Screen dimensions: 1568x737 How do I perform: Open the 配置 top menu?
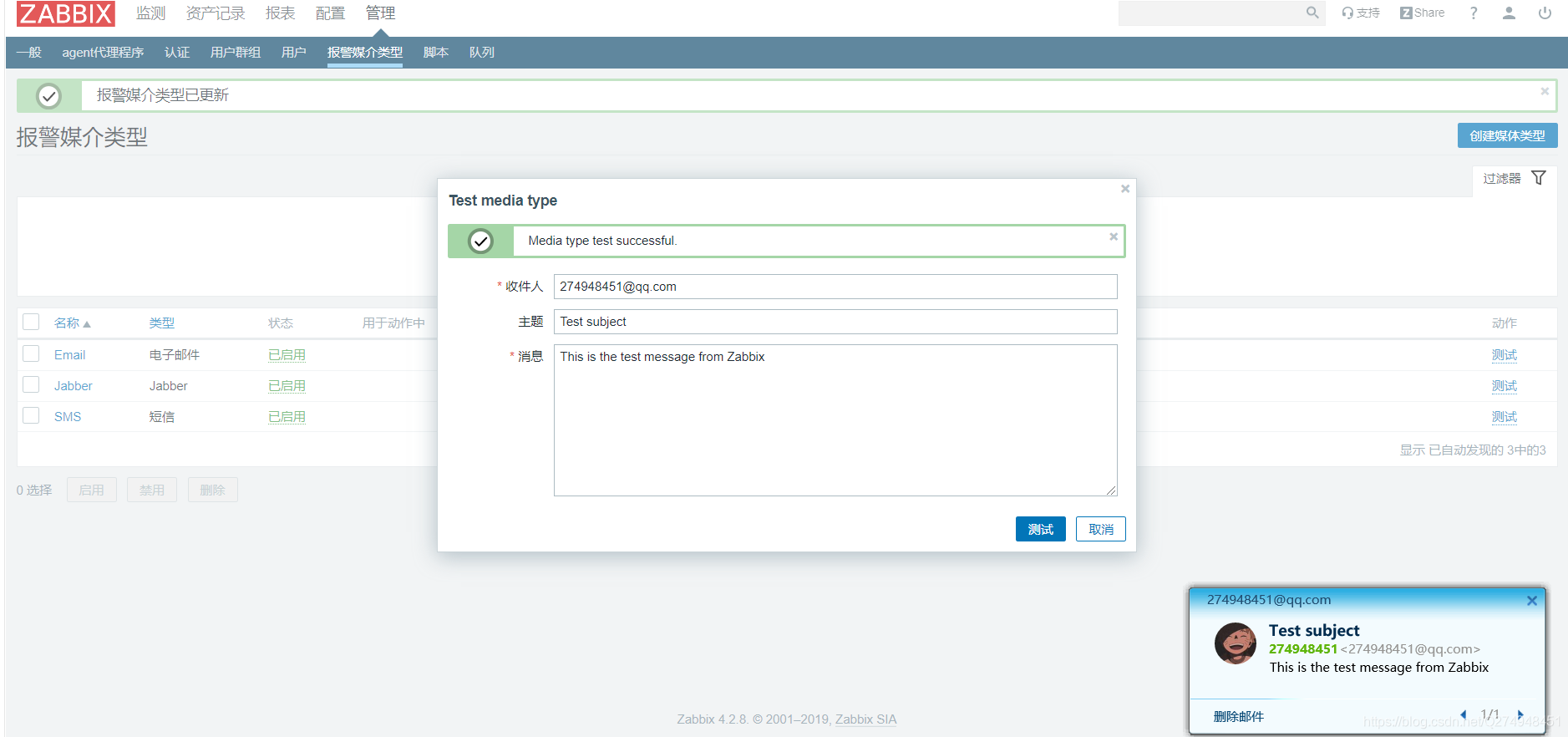point(330,13)
